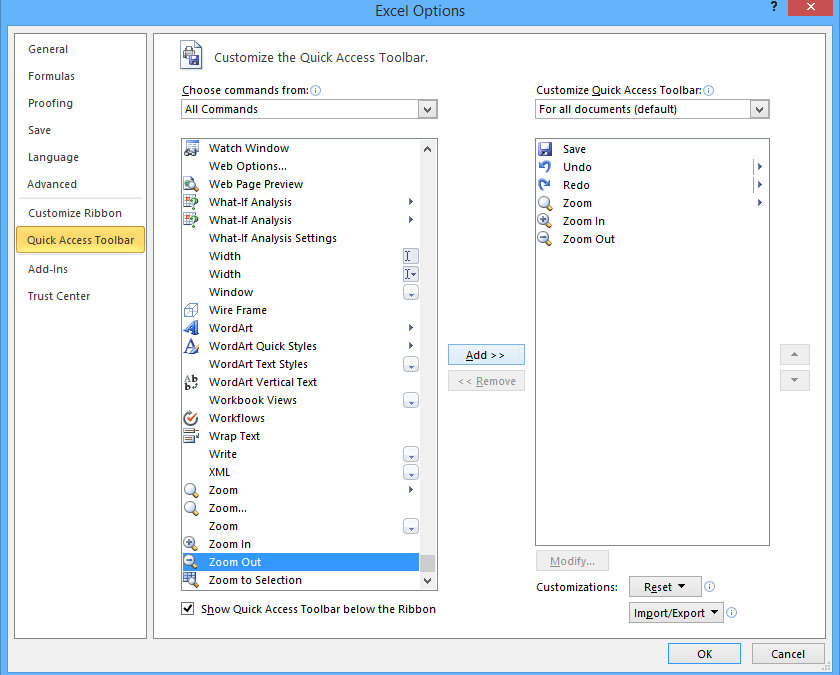The image size is (840, 675).
Task: Switch to the Customize Ribbon category
Action: [x=75, y=213]
